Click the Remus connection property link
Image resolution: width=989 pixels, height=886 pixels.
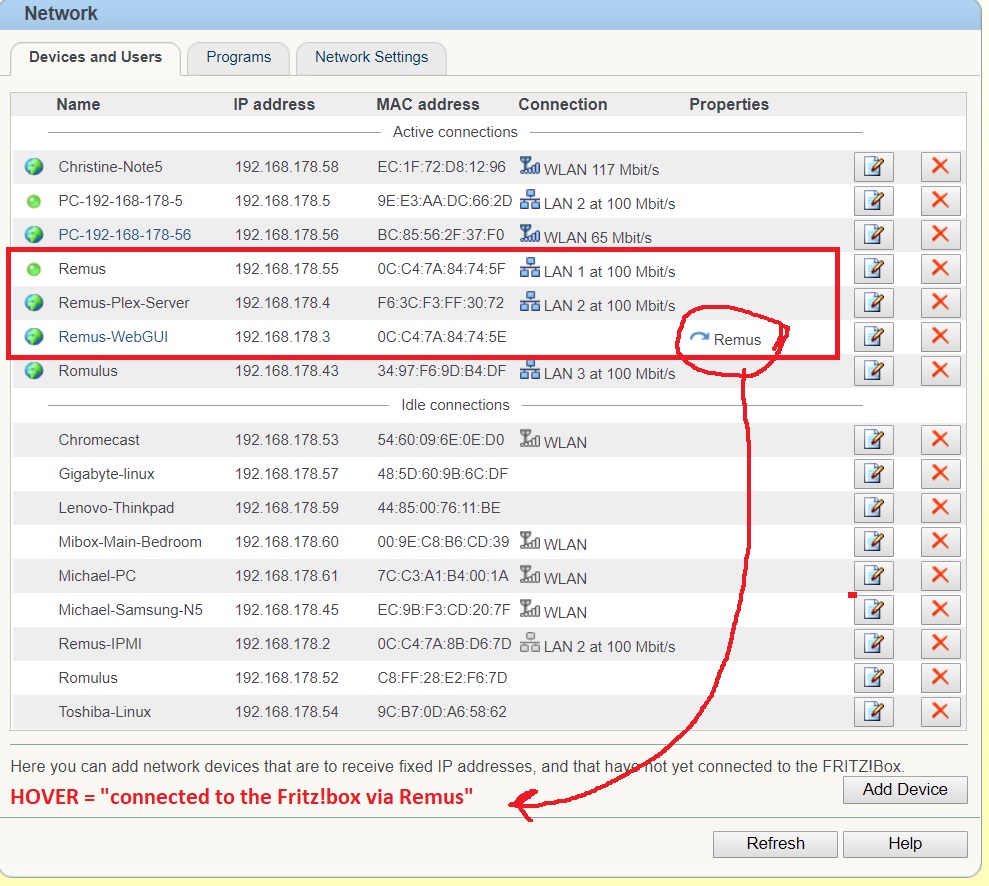point(725,340)
